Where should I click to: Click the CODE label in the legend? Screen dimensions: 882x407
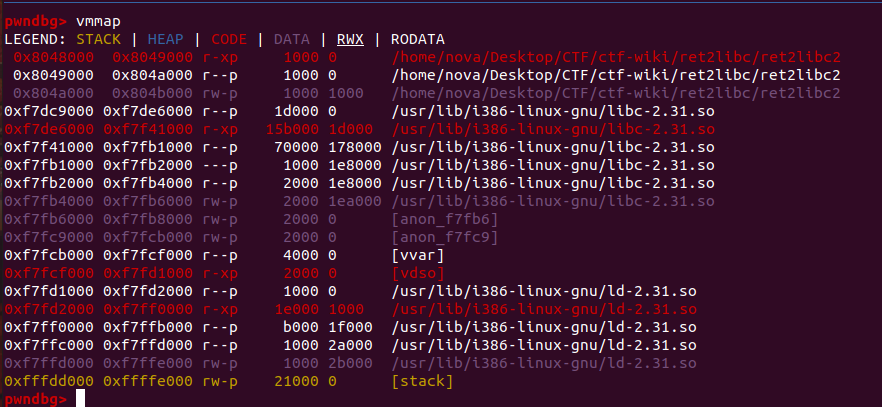coord(229,38)
